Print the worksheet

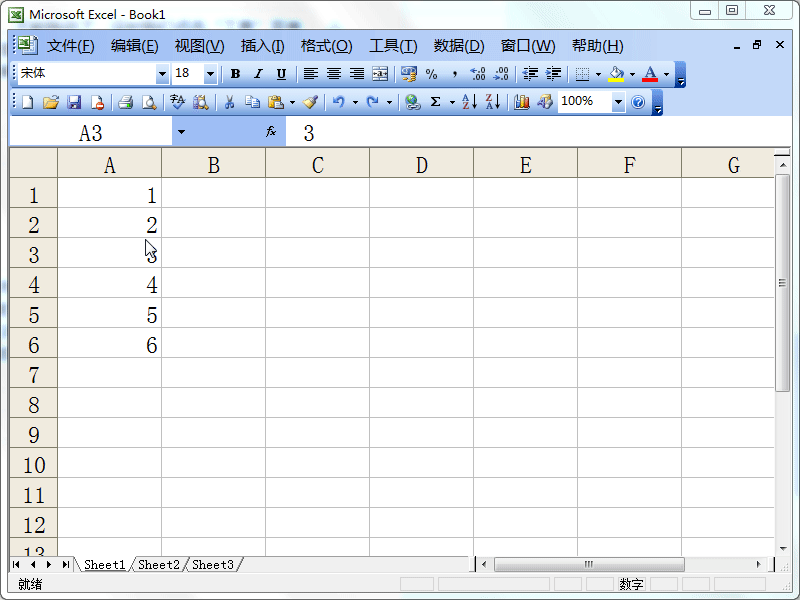click(x=126, y=102)
